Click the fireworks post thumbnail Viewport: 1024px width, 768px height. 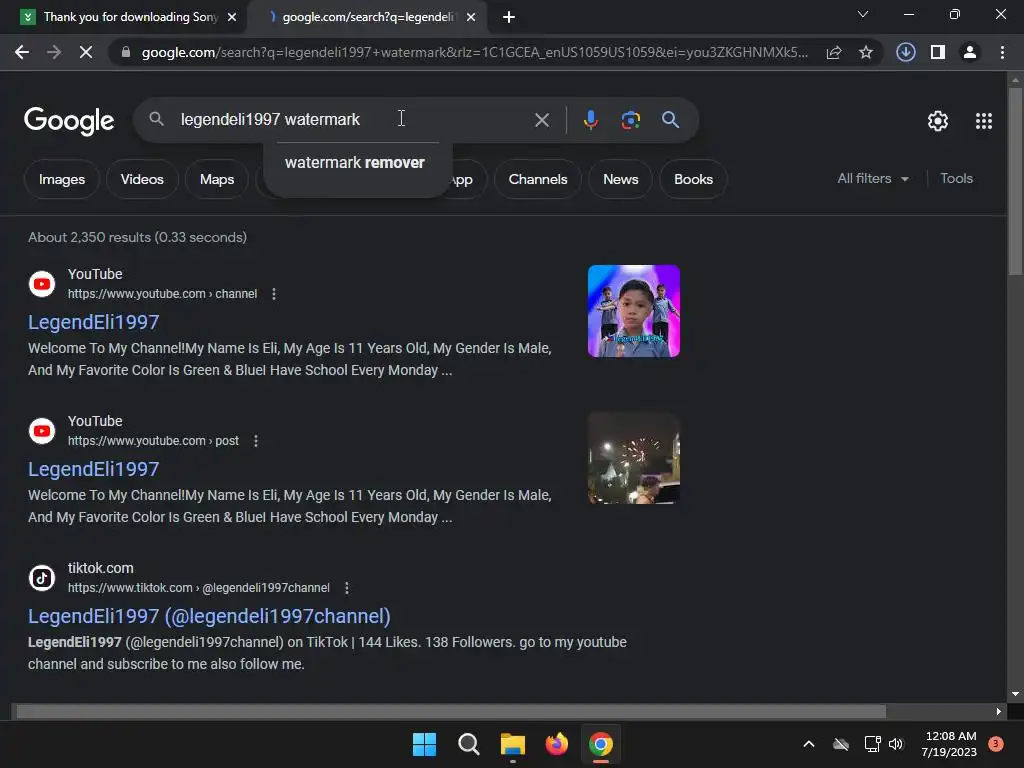[x=633, y=458]
